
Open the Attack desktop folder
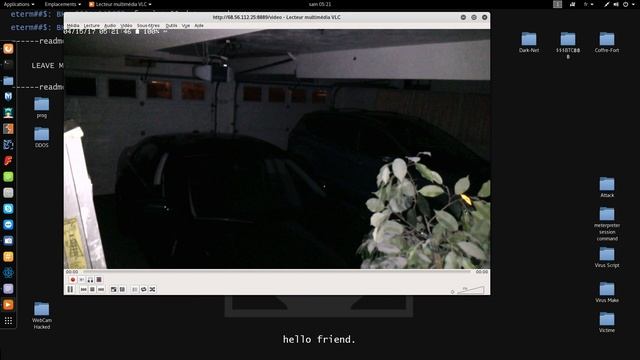click(x=607, y=187)
